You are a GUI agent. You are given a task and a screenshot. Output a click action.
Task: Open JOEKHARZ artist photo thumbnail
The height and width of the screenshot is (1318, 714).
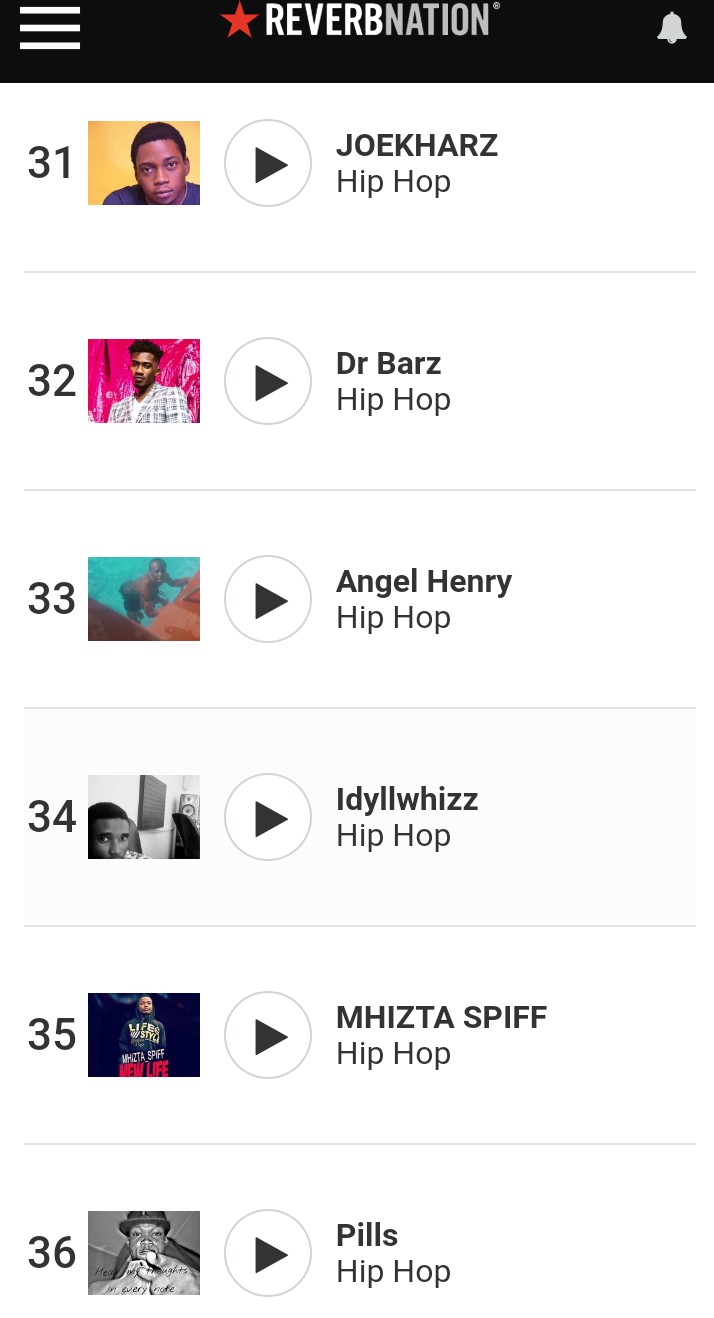tap(144, 163)
